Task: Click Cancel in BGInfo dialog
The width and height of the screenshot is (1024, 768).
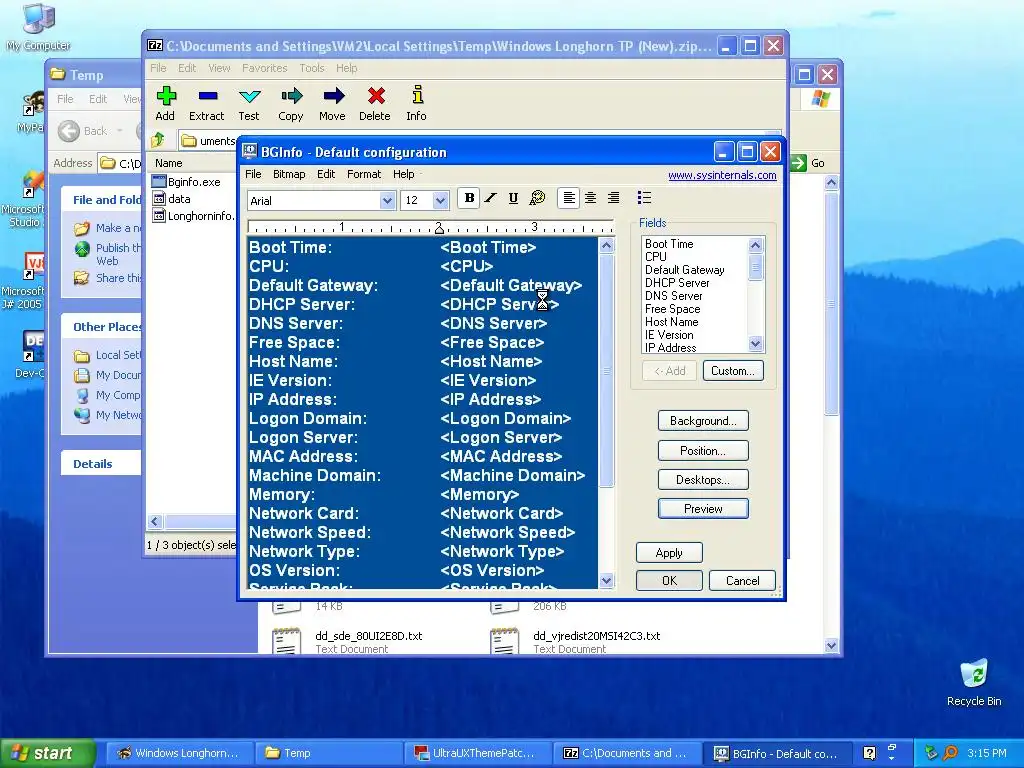Action: tap(743, 581)
